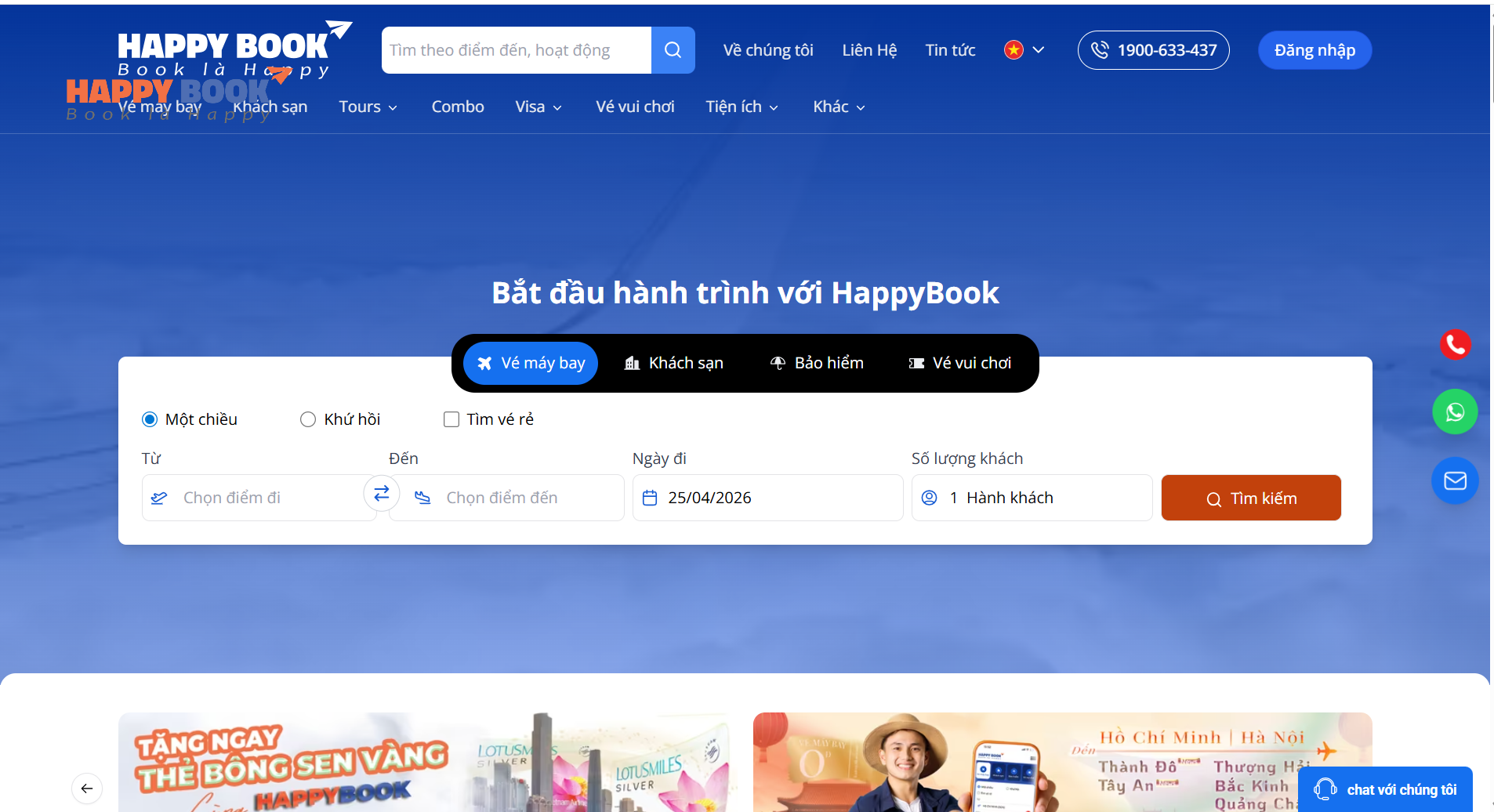Select the Một chiều option

[149, 419]
